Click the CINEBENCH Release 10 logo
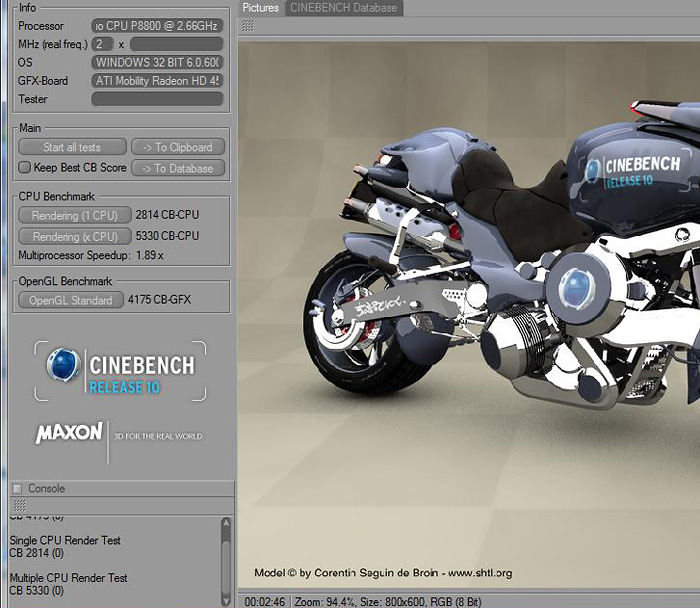Image resolution: width=700 pixels, height=608 pixels. pyautogui.click(x=121, y=371)
